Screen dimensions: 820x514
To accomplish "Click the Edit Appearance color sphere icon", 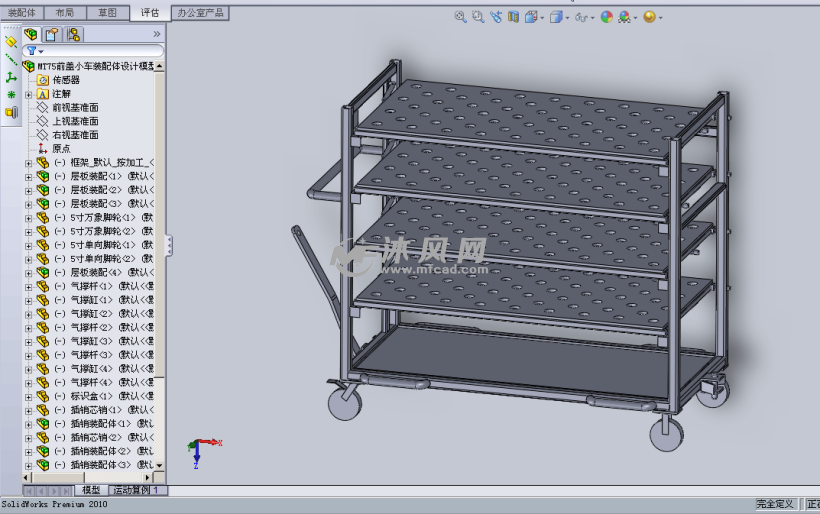I will click(x=606, y=17).
